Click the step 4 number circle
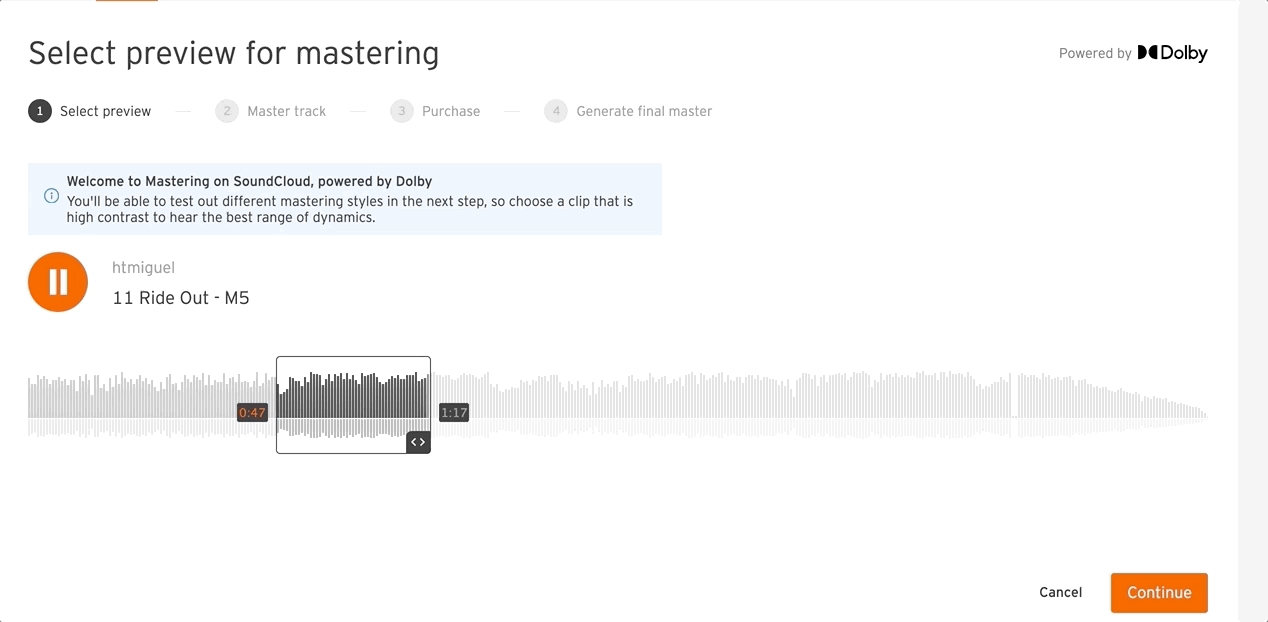 tap(556, 111)
